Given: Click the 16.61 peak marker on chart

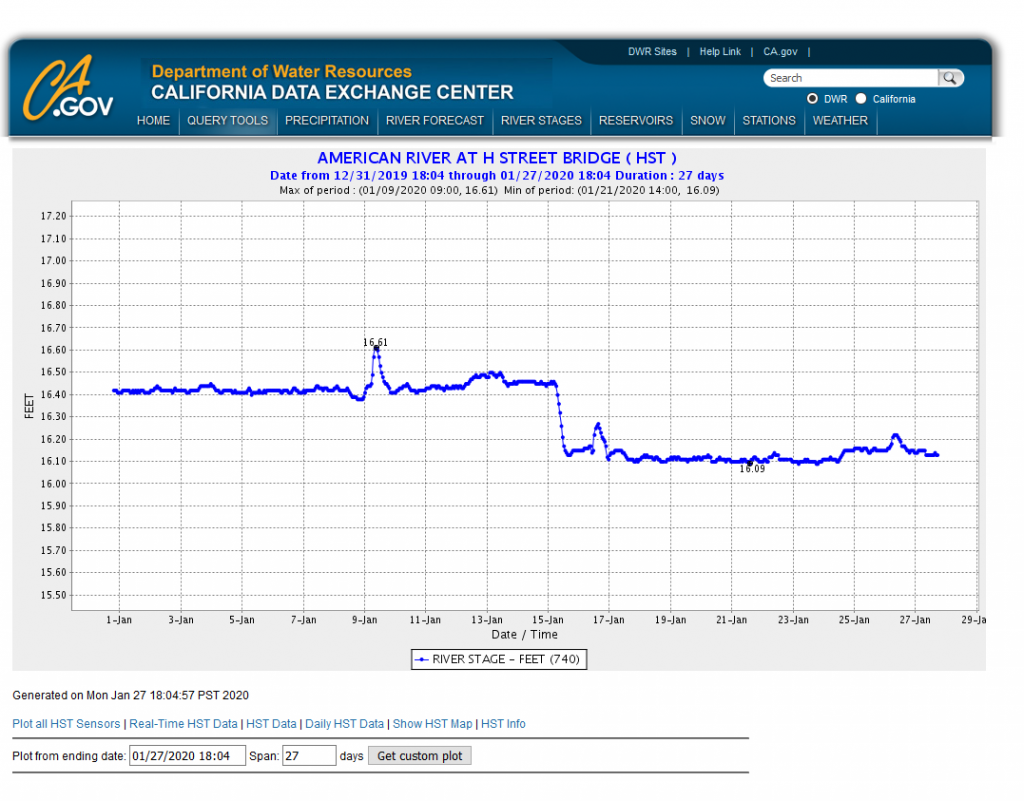Looking at the screenshot, I should 376,348.
